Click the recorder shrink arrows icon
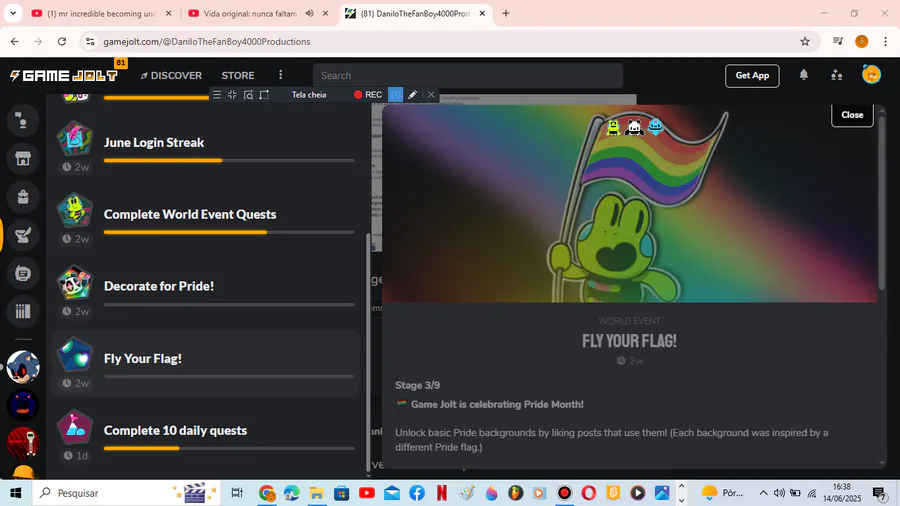Image resolution: width=900 pixels, height=506 pixels. coord(232,95)
